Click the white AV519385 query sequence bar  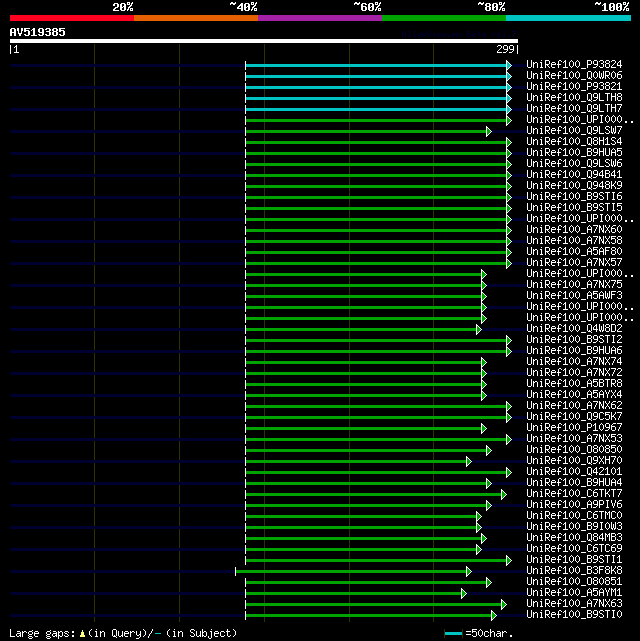pyautogui.click(x=264, y=41)
